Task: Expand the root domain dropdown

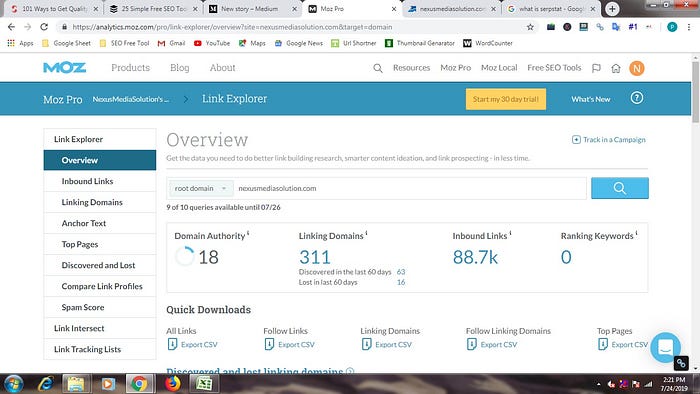Action: coord(200,188)
